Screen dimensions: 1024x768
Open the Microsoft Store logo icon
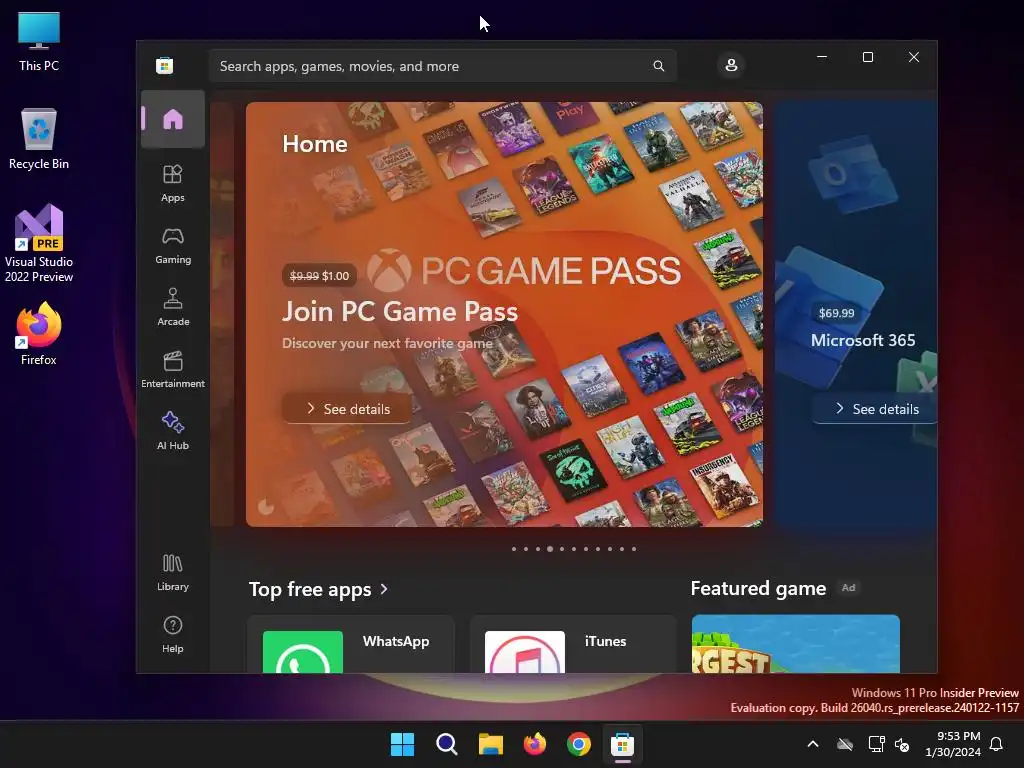[x=165, y=65]
